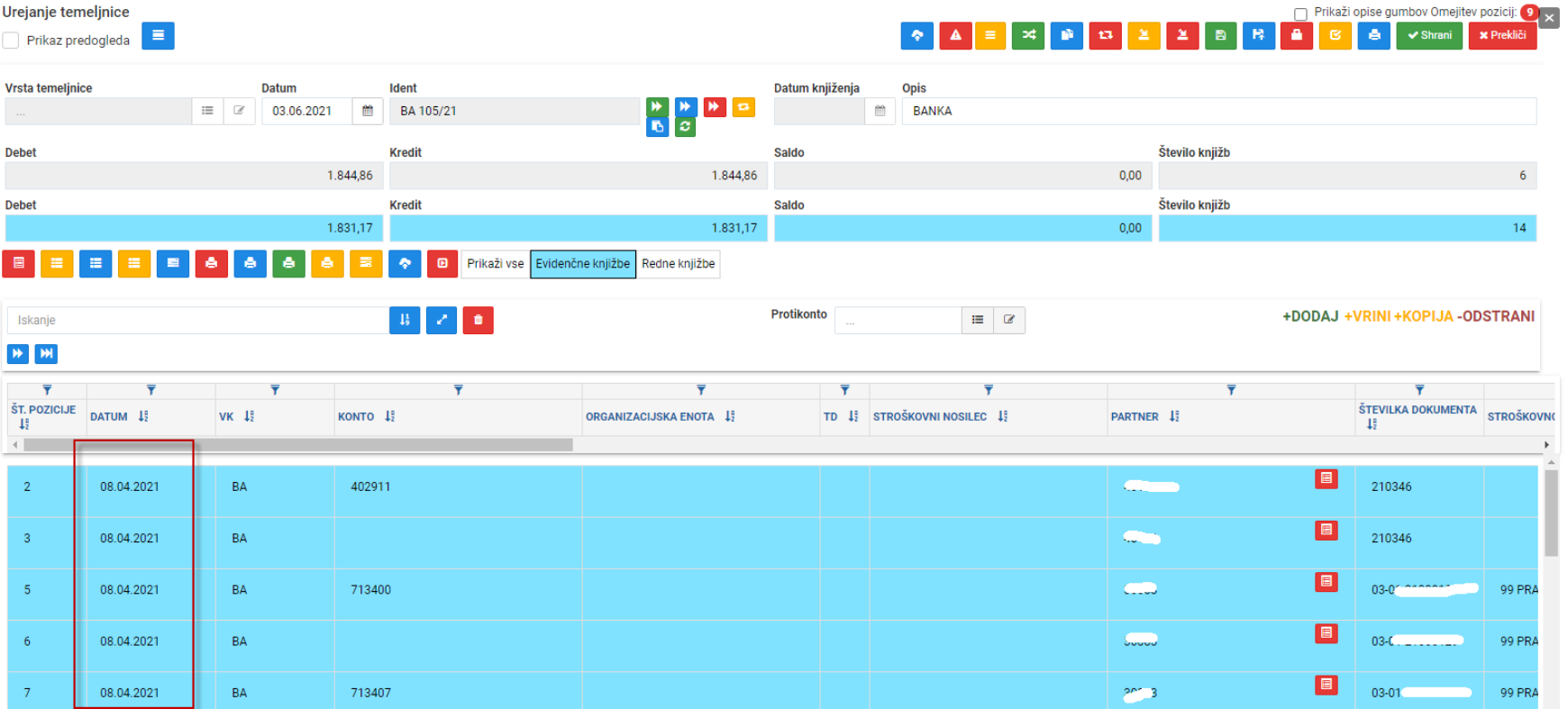Click the blue menu button beside Prikaz predogleda
The width and height of the screenshot is (1568, 718).
pyautogui.click(x=158, y=36)
